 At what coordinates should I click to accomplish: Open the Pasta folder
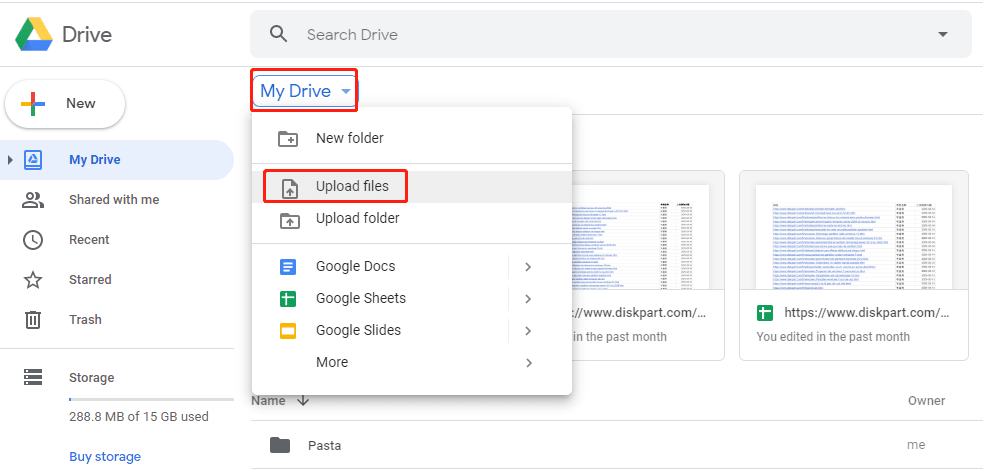(325, 446)
